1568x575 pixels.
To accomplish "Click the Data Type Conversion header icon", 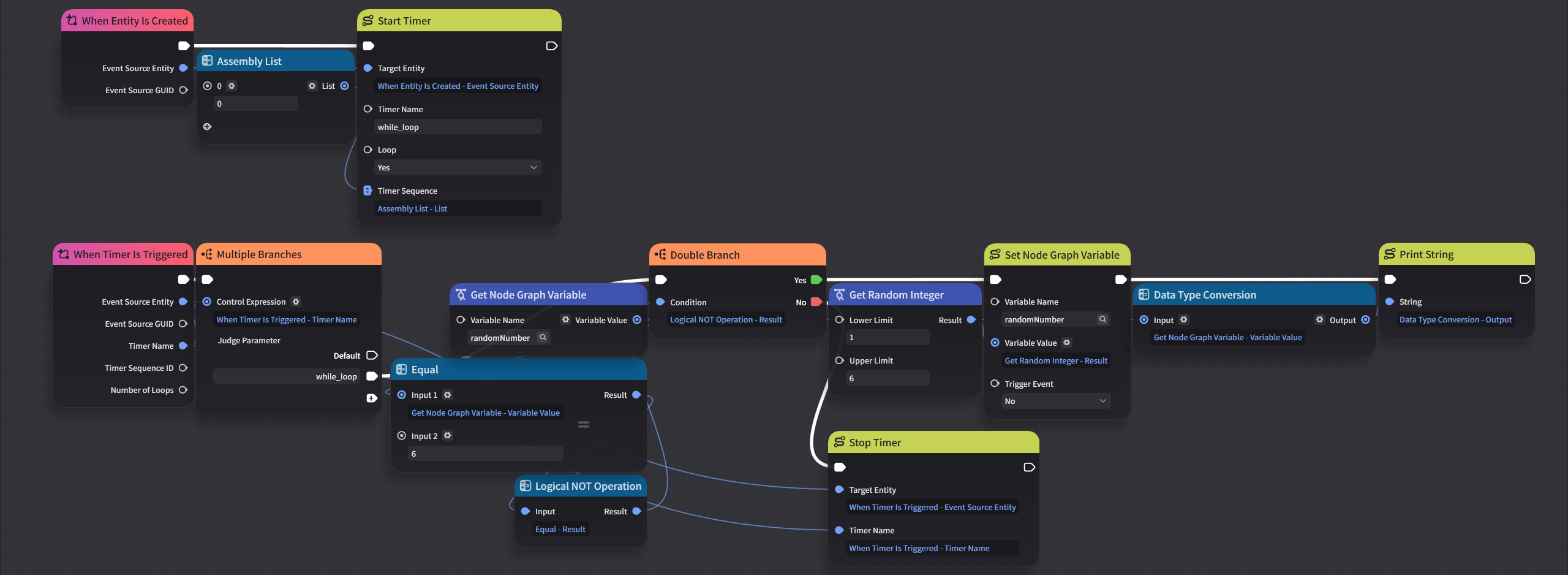I will pos(1144,295).
